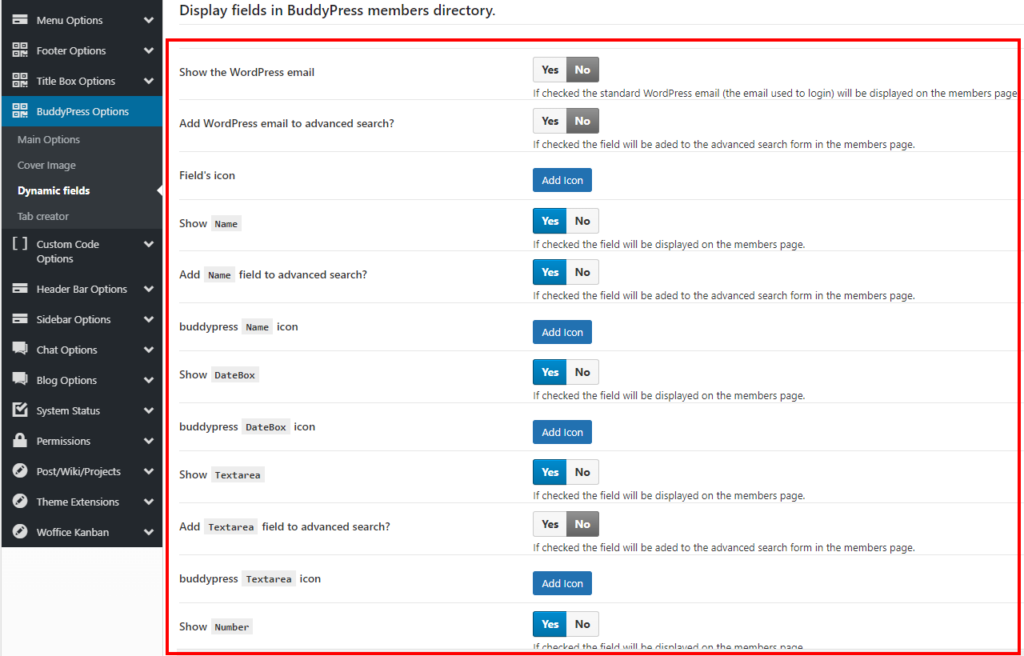Expand the Title Box Options chevron
The height and width of the screenshot is (656, 1024).
tap(148, 81)
